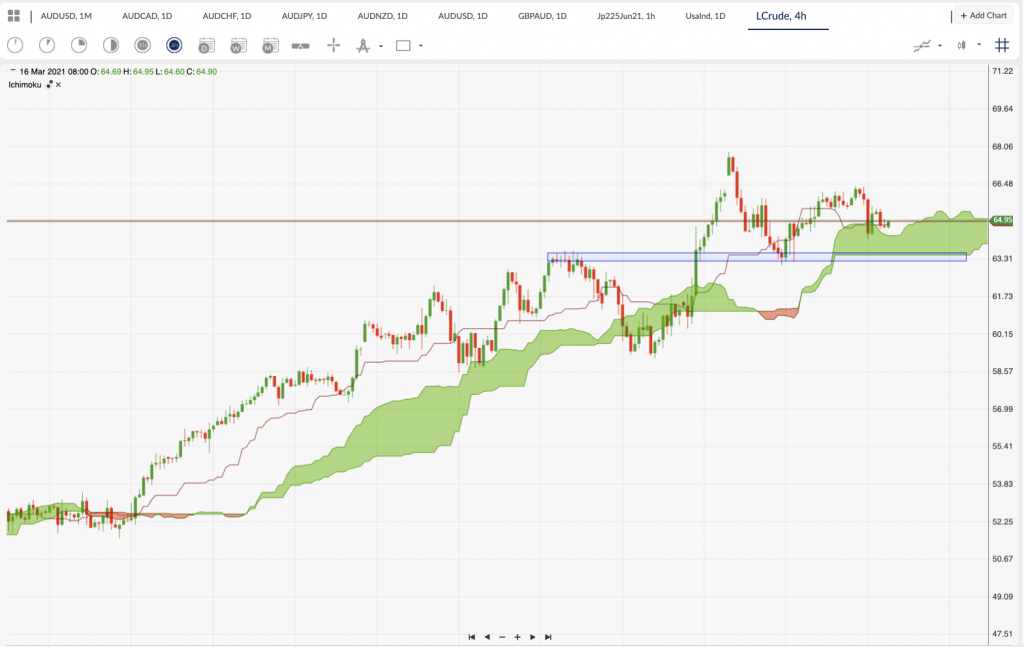The width and height of the screenshot is (1024, 647).
Task: Collapse the OHLC legend with the minus
Action: coord(12,70)
